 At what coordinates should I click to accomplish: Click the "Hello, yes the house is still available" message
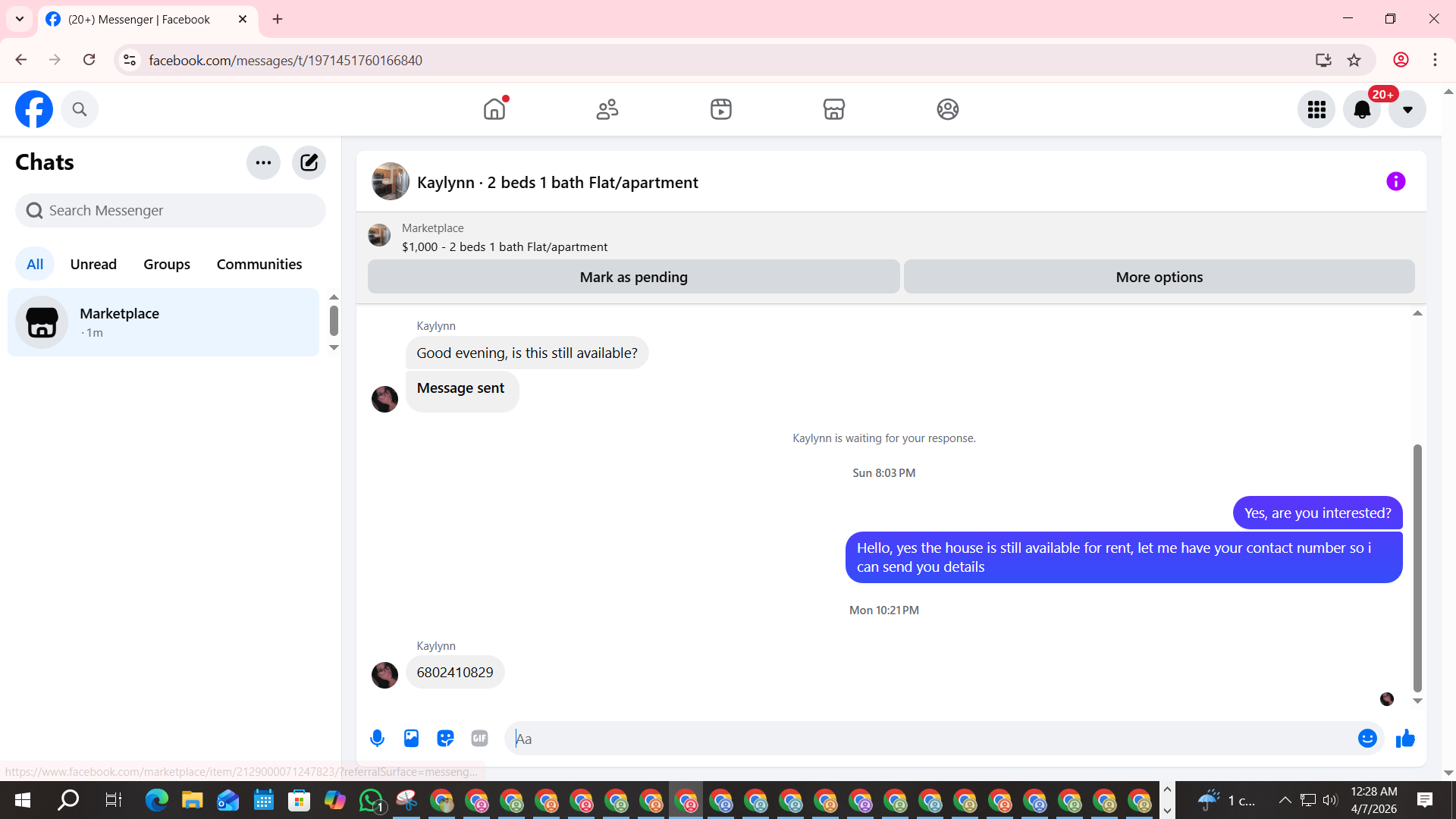[1124, 557]
